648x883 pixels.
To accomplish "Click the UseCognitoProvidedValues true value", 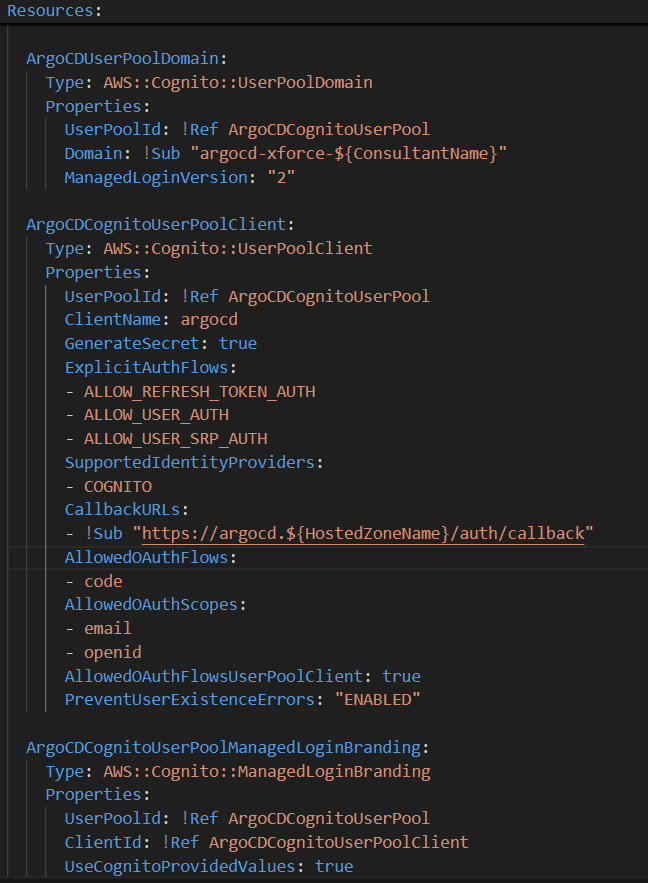I will (x=333, y=866).
